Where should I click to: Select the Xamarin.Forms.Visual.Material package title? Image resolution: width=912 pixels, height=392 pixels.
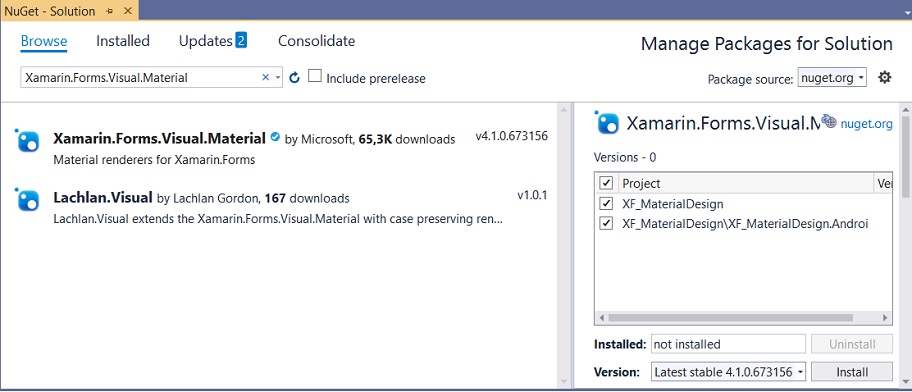[x=159, y=138]
